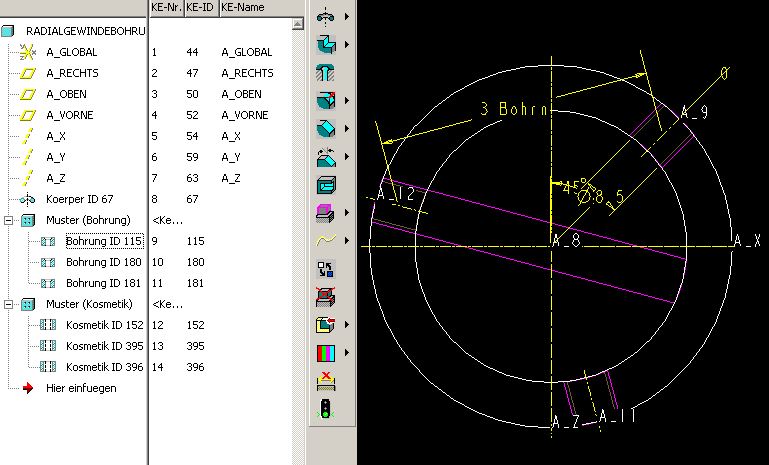The width and height of the screenshot is (769, 465).
Task: Open flyout arrow beside Round tool
Action: 347,101
